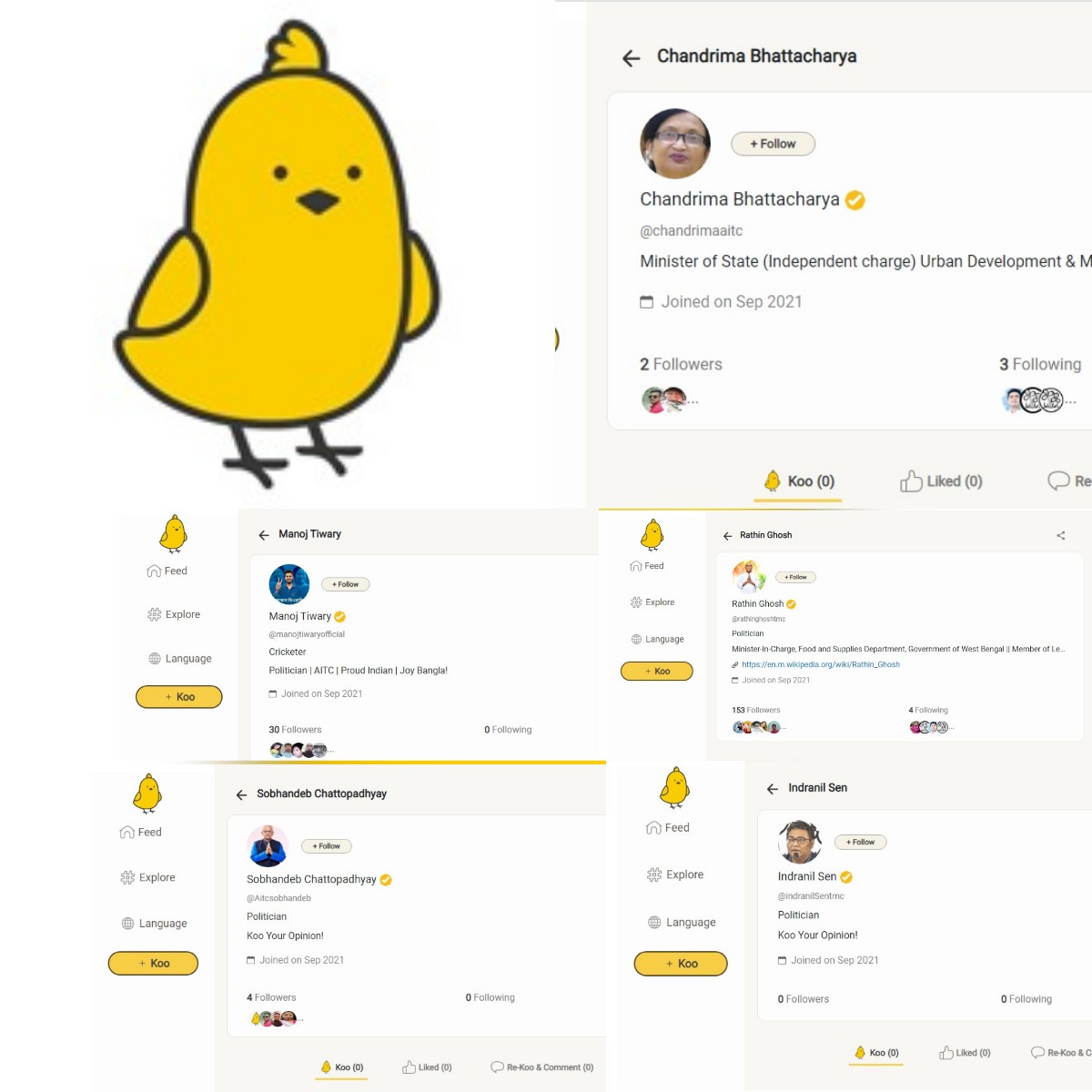The image size is (1092, 1092).
Task: Select Koo (0) tab on Indranil Sen profile
Action: pos(876,1053)
